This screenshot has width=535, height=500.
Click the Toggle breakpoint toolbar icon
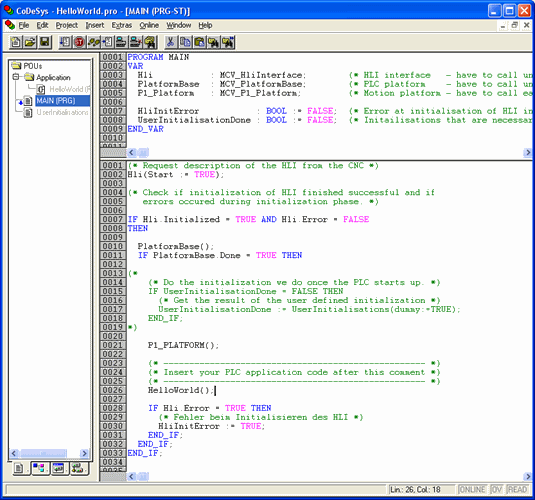point(107,42)
